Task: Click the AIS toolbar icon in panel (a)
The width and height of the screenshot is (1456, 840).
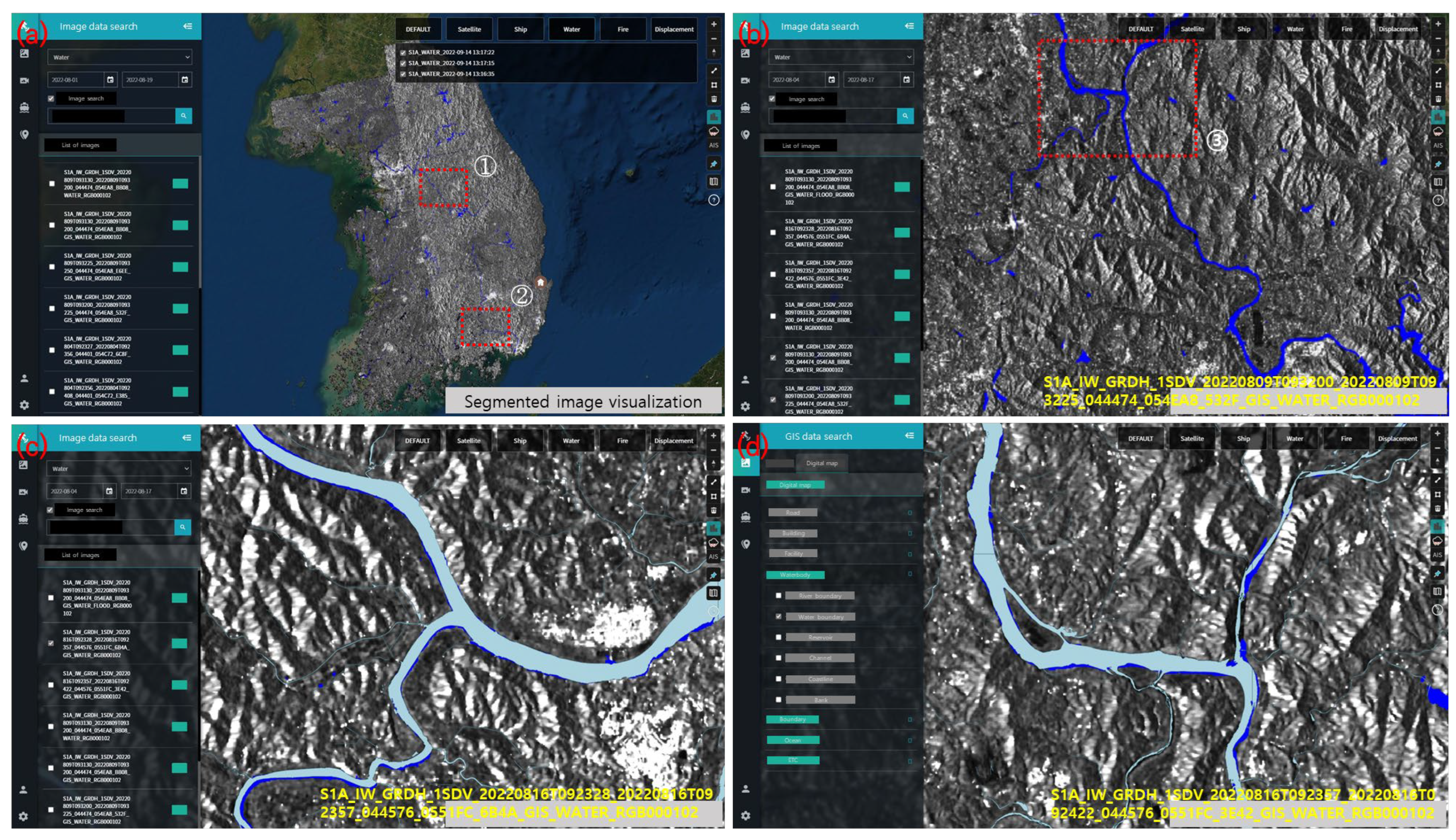Action: pyautogui.click(x=713, y=145)
